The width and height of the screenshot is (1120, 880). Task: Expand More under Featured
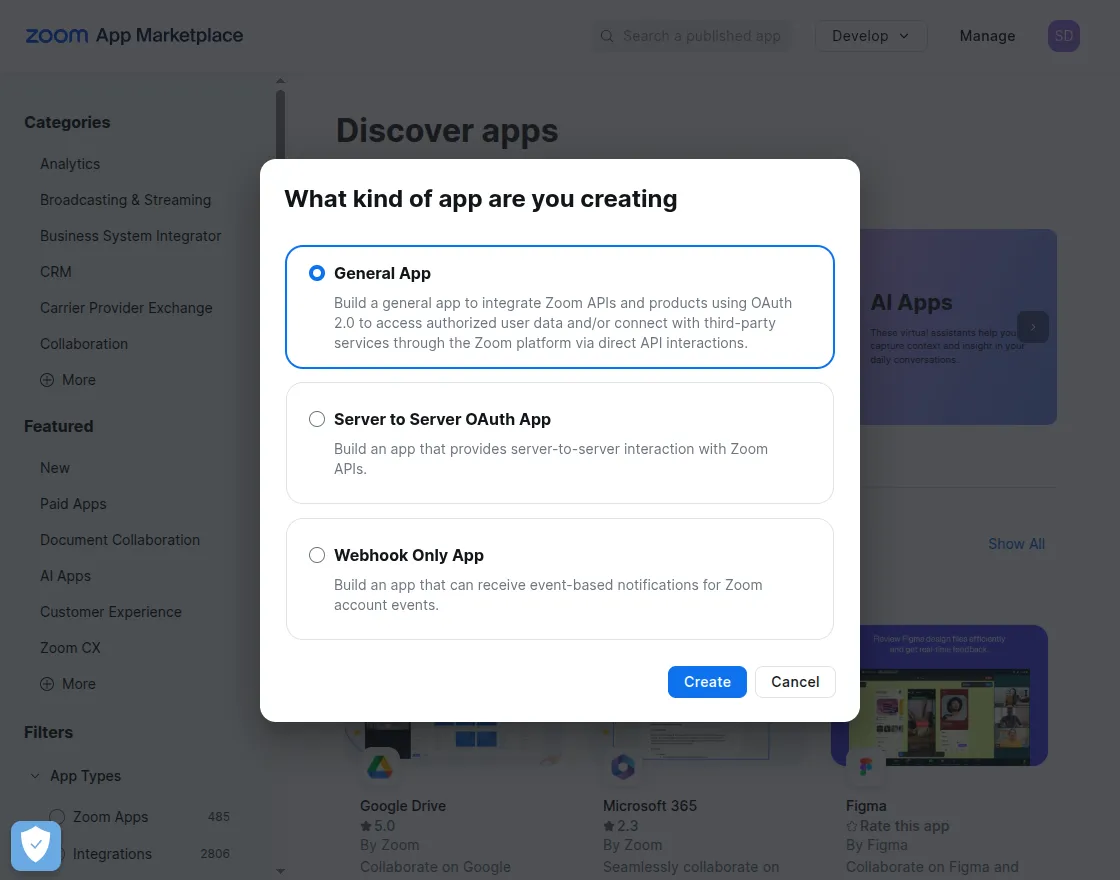[48, 684]
